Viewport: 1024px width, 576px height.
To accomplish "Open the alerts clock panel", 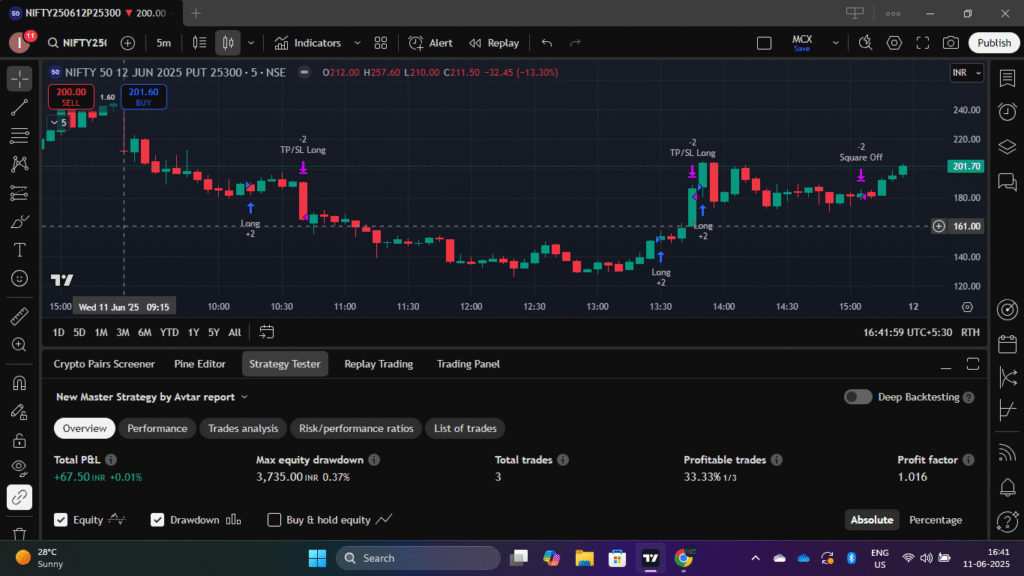I will click(1007, 112).
